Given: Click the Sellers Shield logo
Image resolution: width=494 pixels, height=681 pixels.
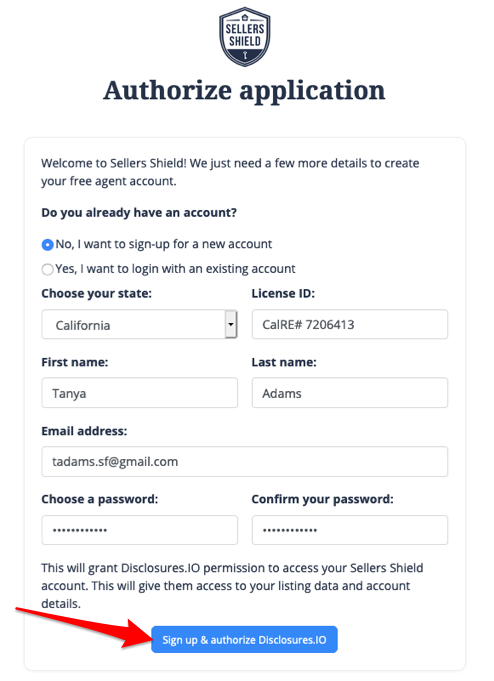Looking at the screenshot, I should click(x=245, y=37).
